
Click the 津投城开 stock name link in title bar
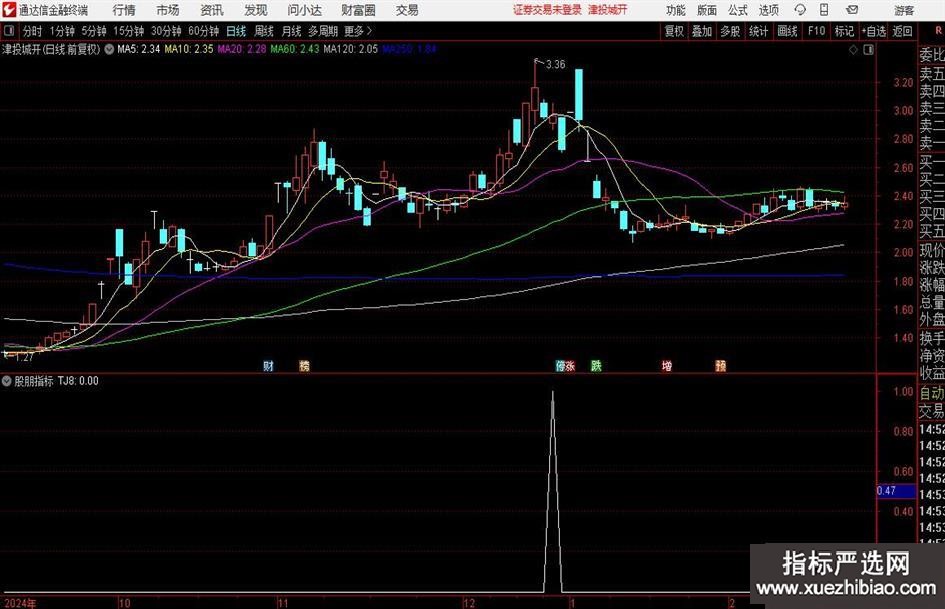pos(608,10)
